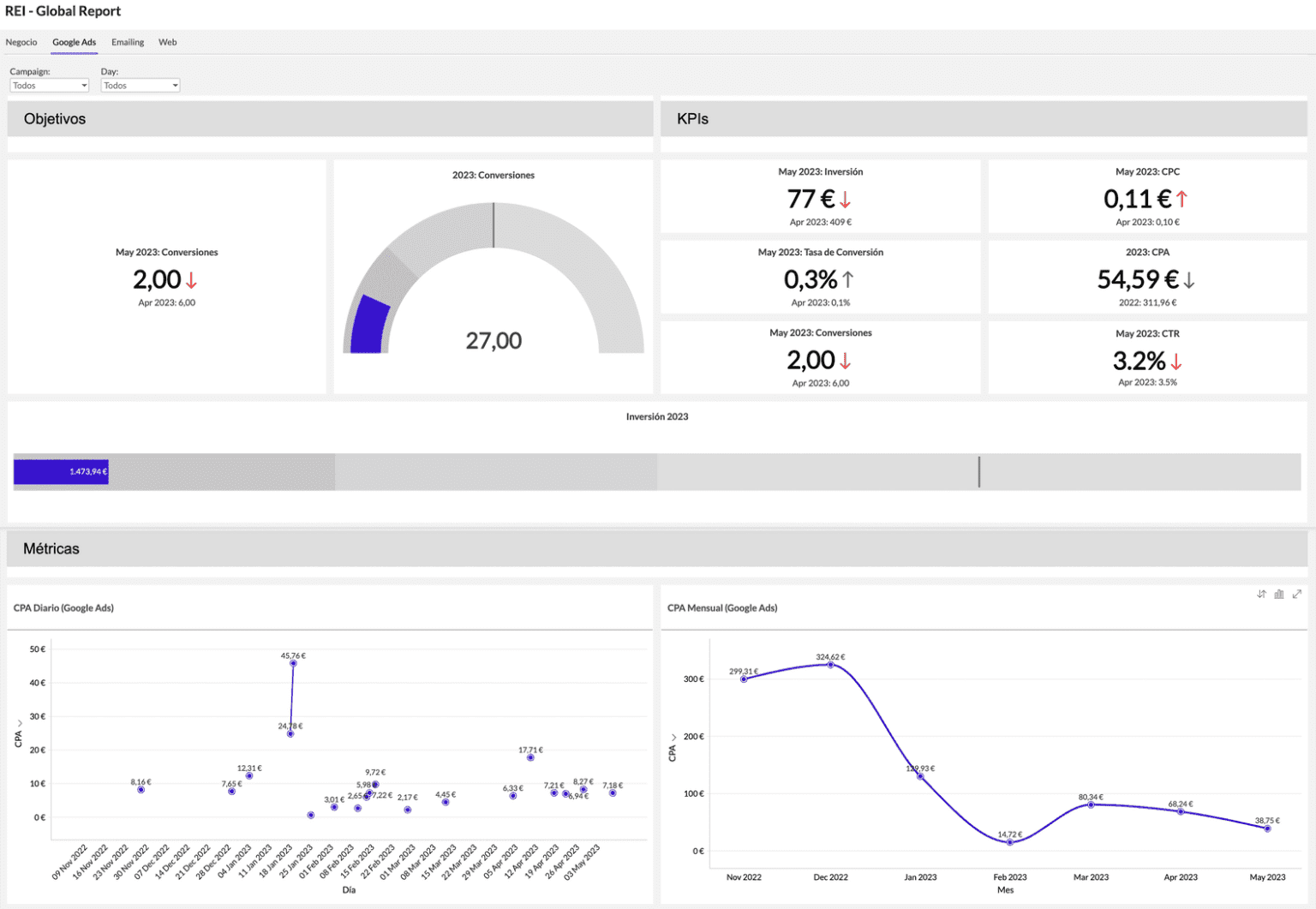Expand the CPA Mensual chart to fullscreen
The image size is (1316, 909).
point(1297,594)
